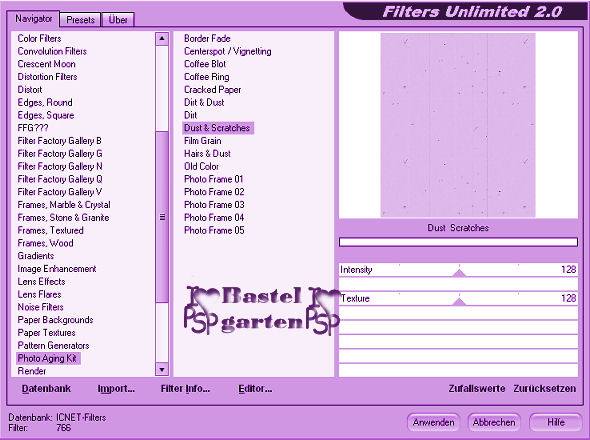Open the Presets tab
This screenshot has height=440, width=590.
point(80,20)
